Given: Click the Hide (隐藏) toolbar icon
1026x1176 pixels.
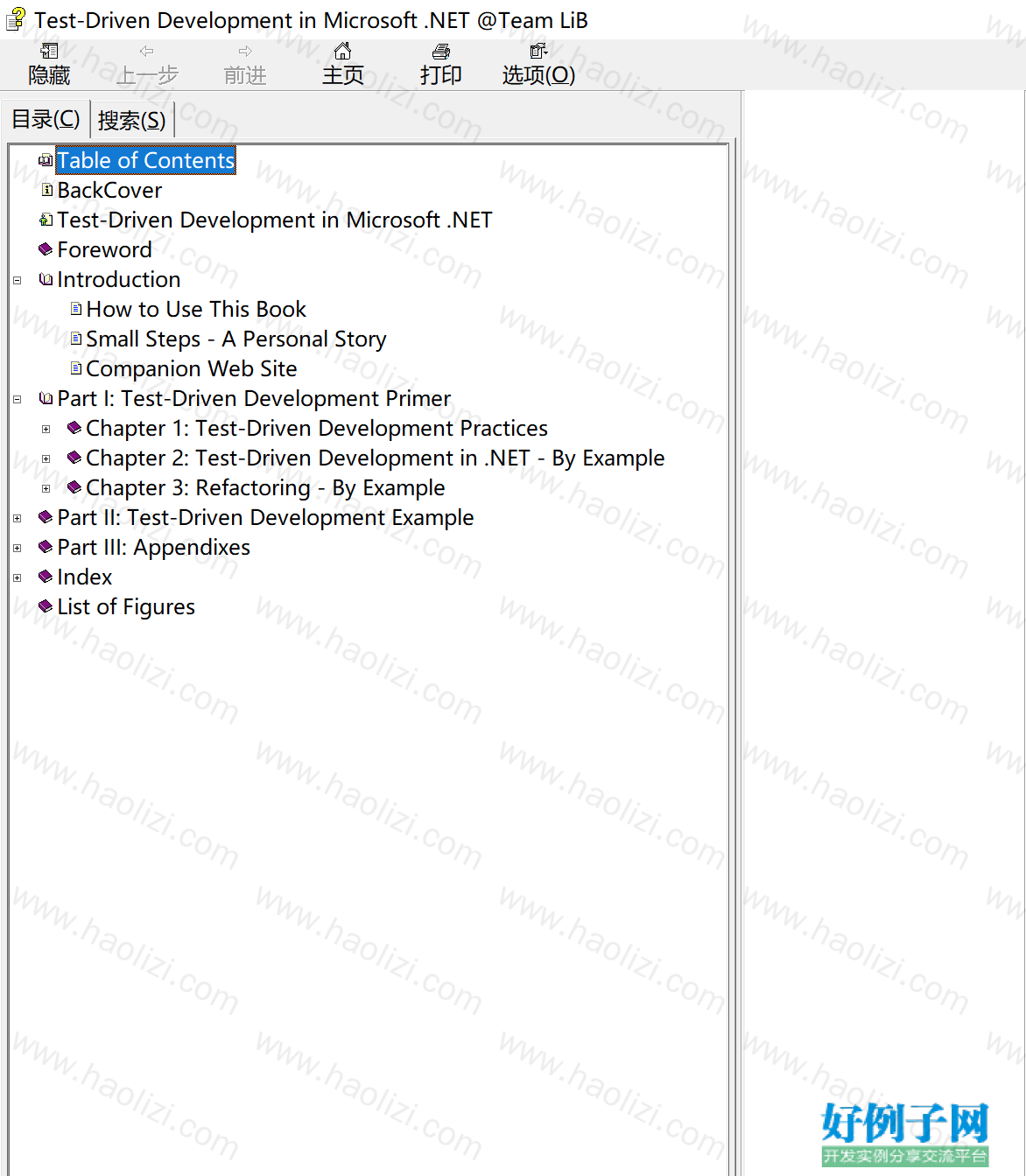Looking at the screenshot, I should pyautogui.click(x=50, y=52).
